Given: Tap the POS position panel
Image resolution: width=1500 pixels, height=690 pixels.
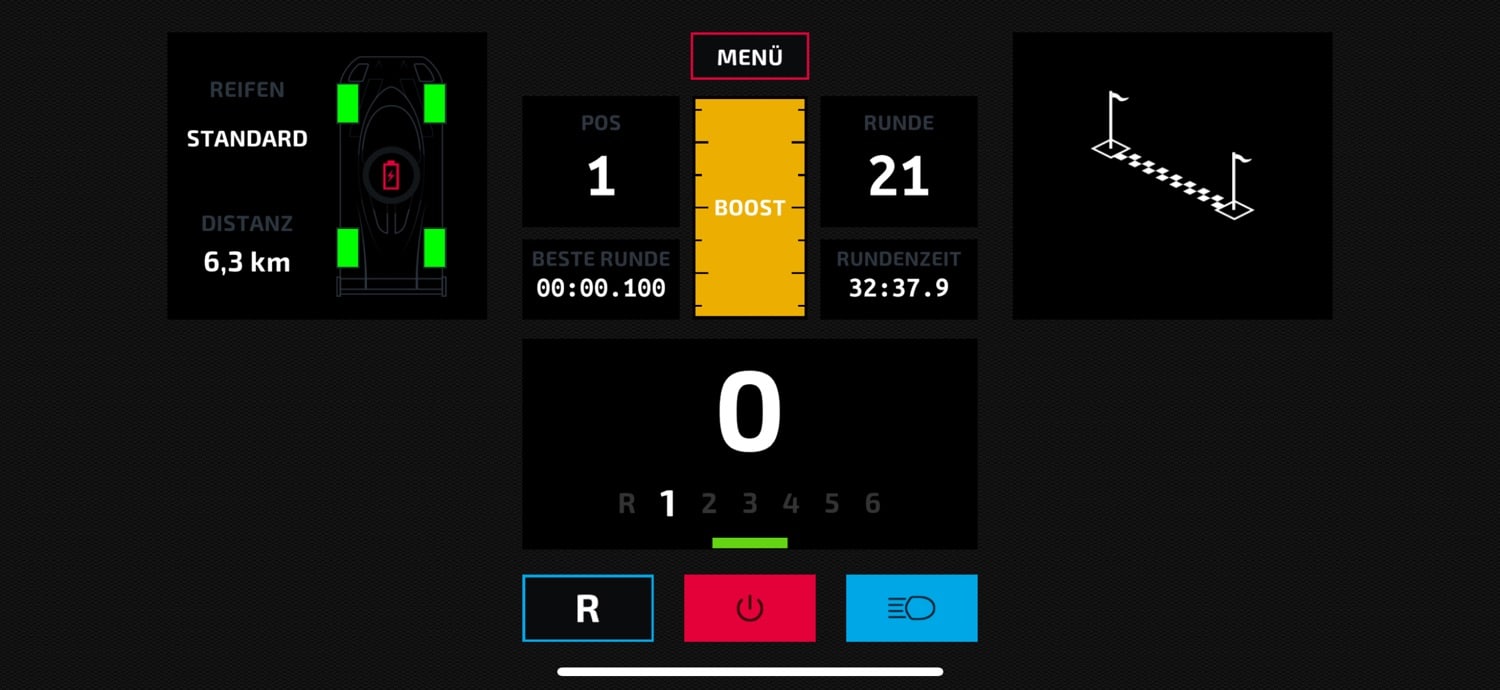Looking at the screenshot, I should click(600, 162).
